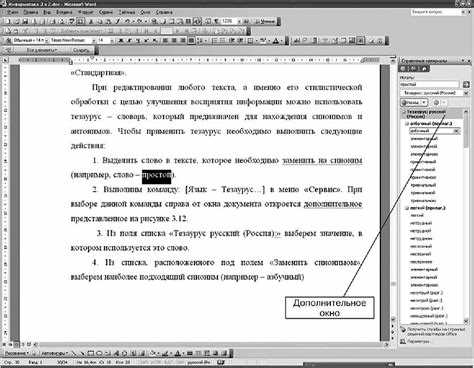Click the Home icon in research pane
474x368 pixels.
coord(424,69)
